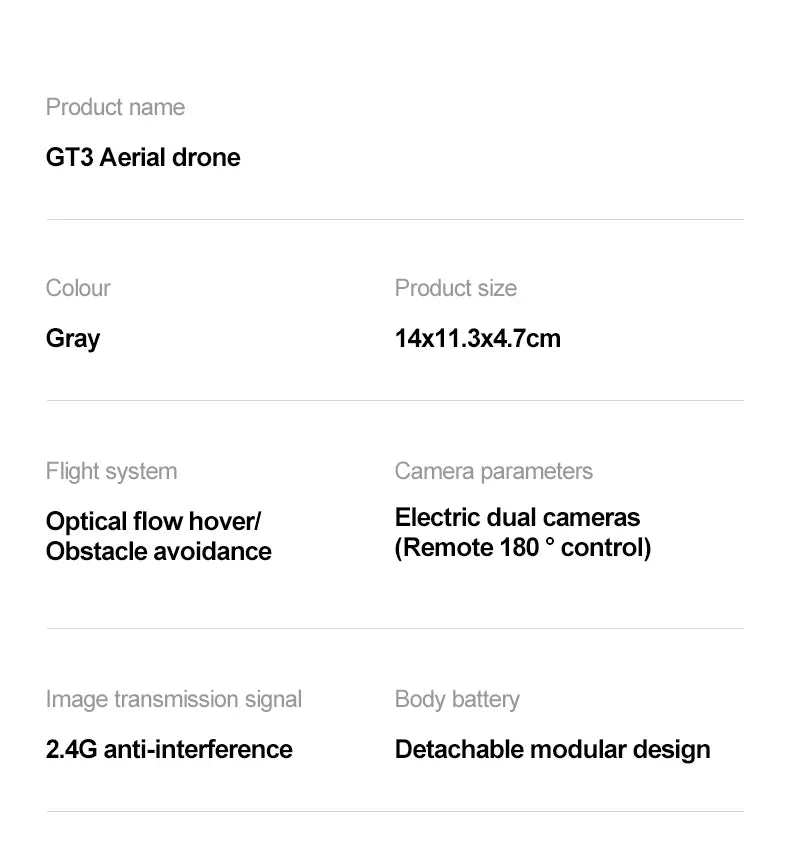This screenshot has width=790, height=852.
Task: Click the "Obstacle avoidance" text line
Action: click(158, 551)
